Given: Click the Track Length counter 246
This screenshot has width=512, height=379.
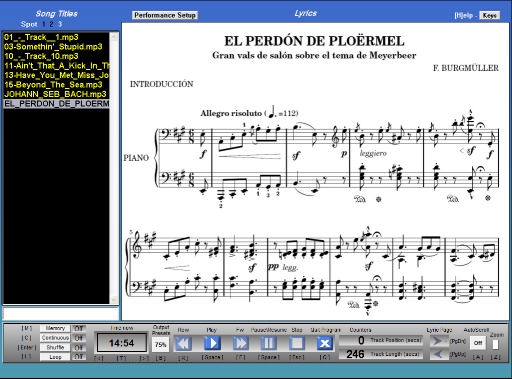Looking at the screenshot, I should click(x=355, y=354).
